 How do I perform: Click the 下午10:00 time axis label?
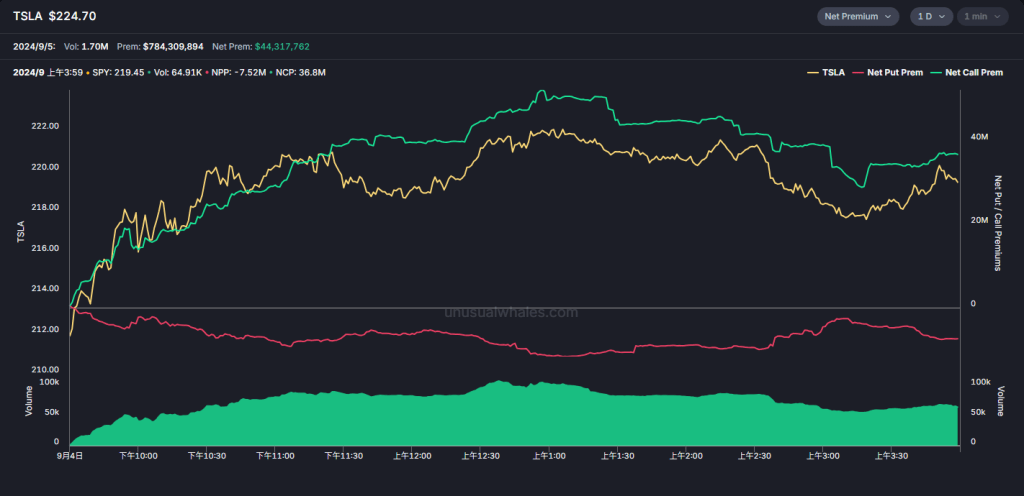click(137, 455)
